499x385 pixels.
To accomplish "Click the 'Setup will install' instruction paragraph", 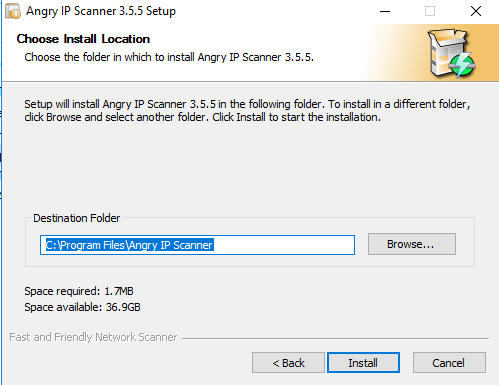I will pos(247,111).
